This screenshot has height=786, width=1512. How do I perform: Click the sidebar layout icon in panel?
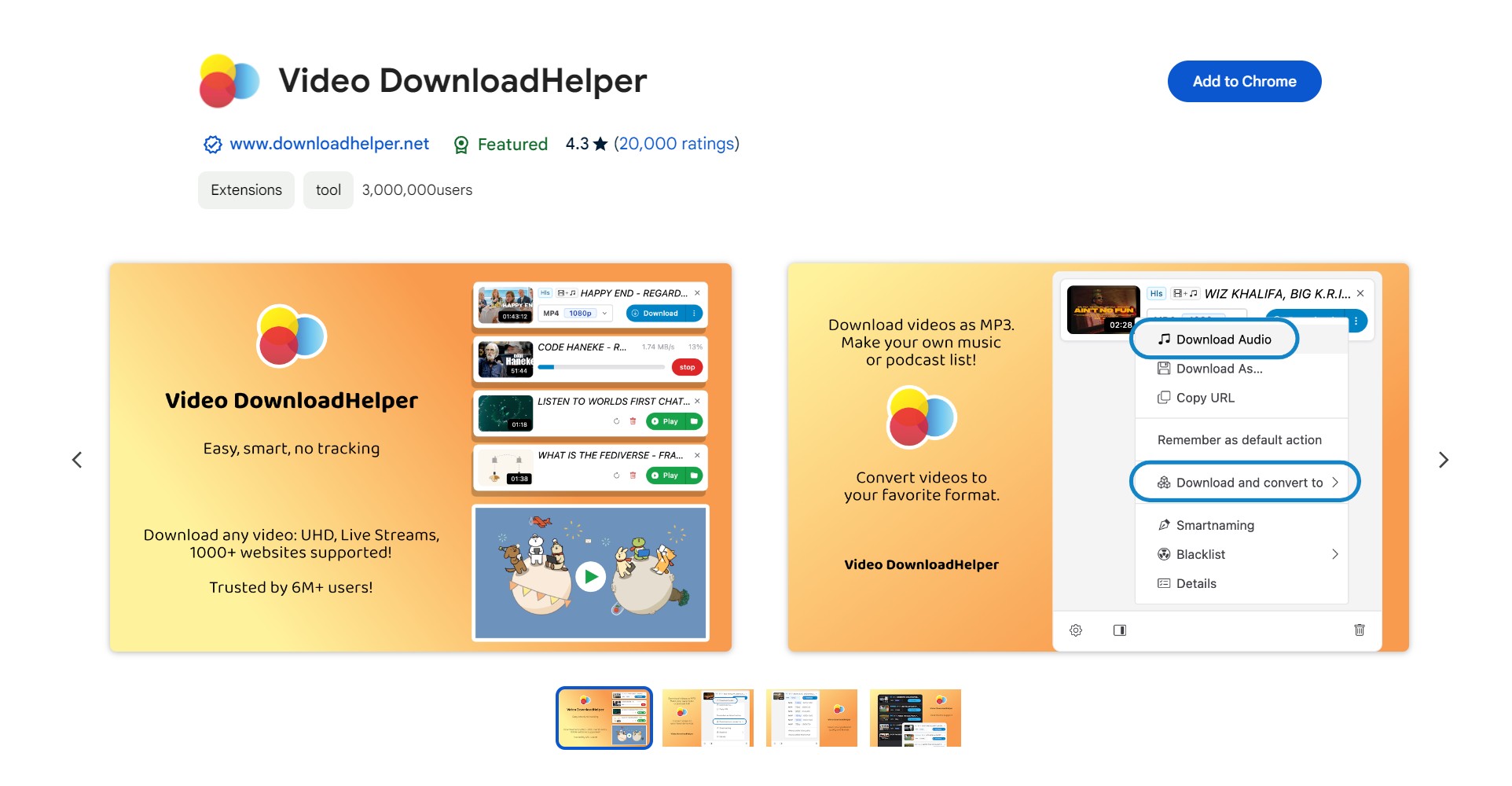point(1120,630)
